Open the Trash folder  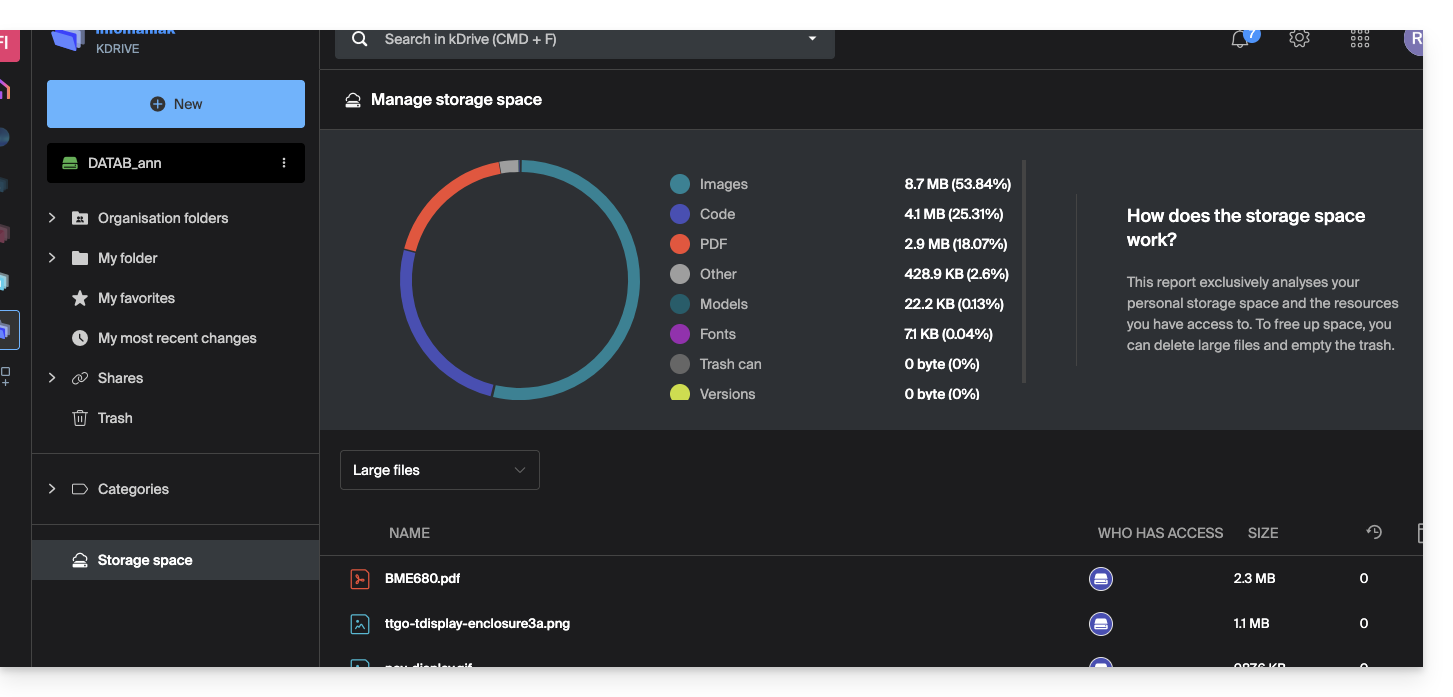tap(115, 418)
